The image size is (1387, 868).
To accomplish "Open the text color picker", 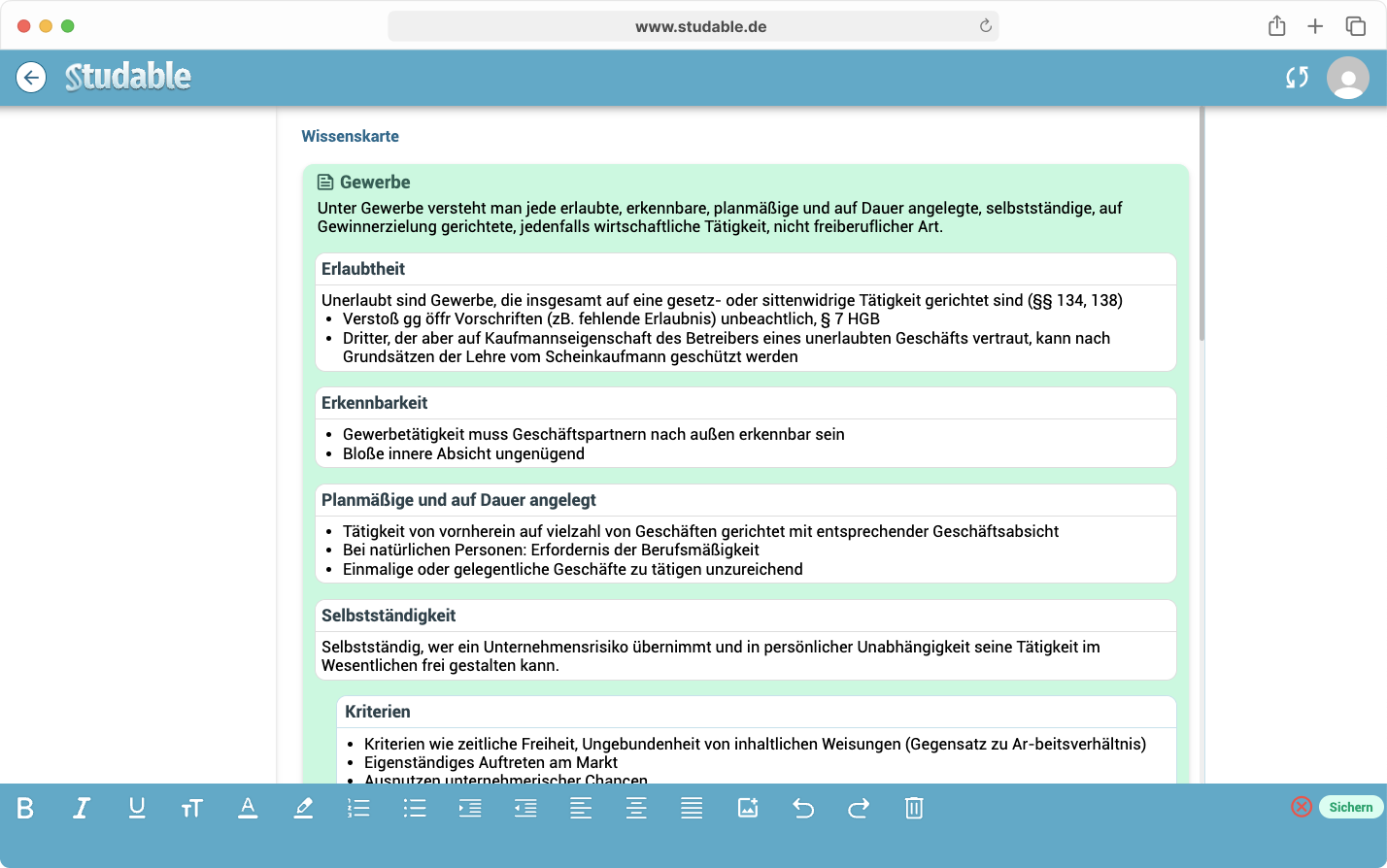I will [248, 808].
